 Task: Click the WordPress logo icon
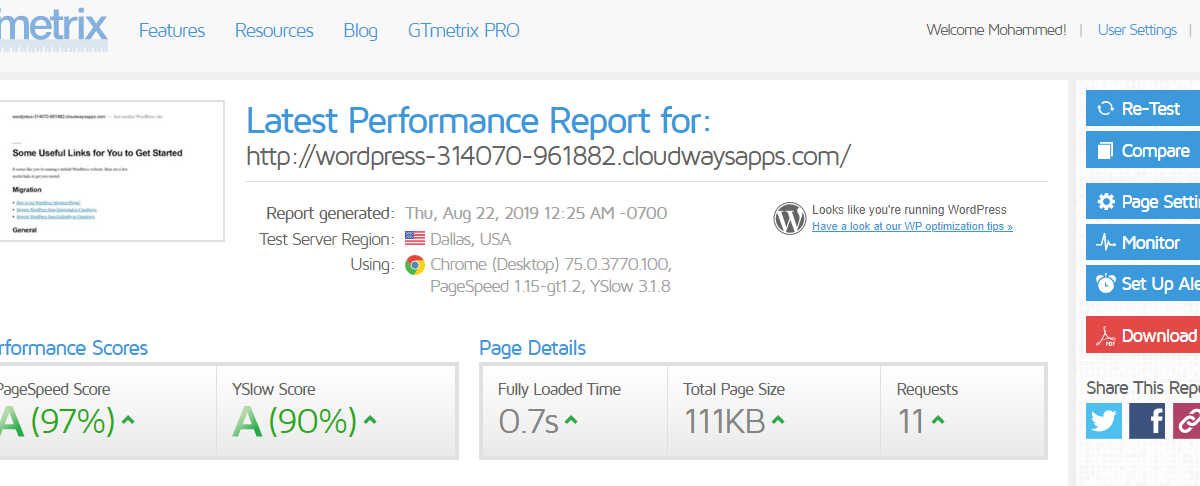pyautogui.click(x=790, y=218)
